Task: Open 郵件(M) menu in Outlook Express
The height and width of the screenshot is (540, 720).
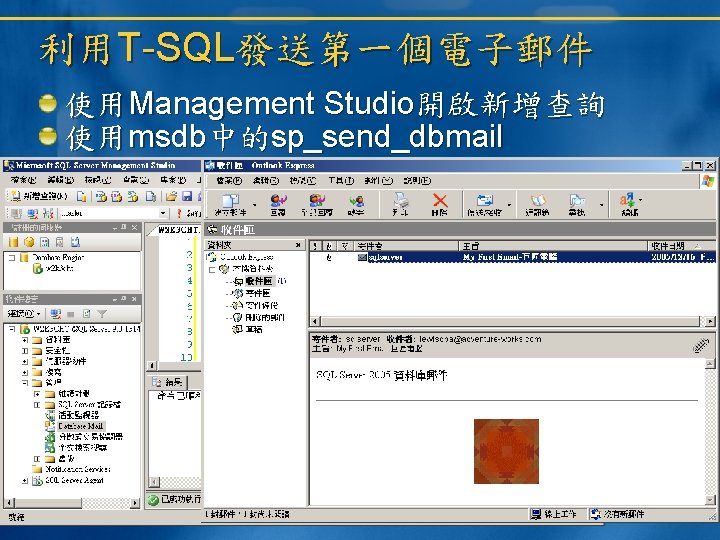Action: pyautogui.click(x=378, y=180)
